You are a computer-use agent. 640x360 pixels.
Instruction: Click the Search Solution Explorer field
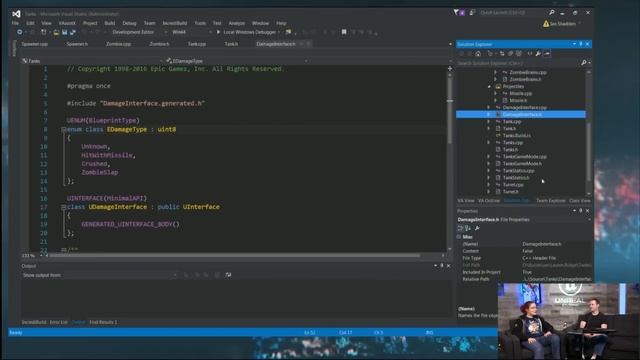click(x=518, y=63)
